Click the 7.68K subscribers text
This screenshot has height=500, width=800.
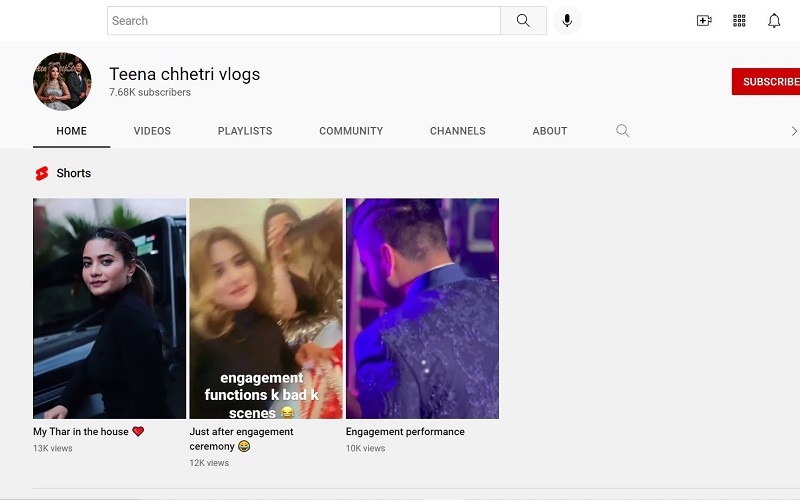pyautogui.click(x=150, y=92)
